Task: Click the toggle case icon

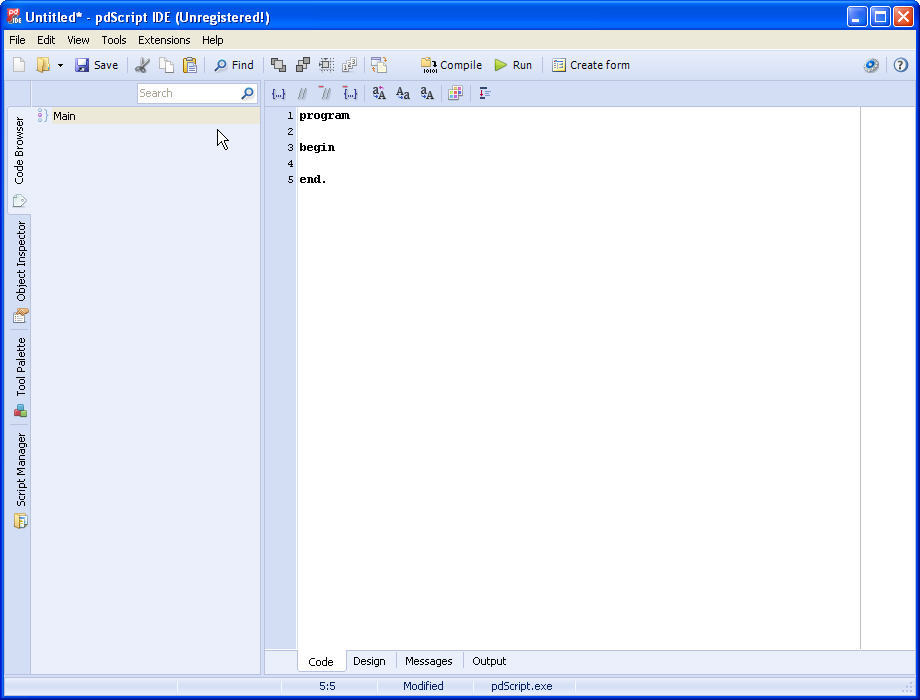Action: click(379, 93)
